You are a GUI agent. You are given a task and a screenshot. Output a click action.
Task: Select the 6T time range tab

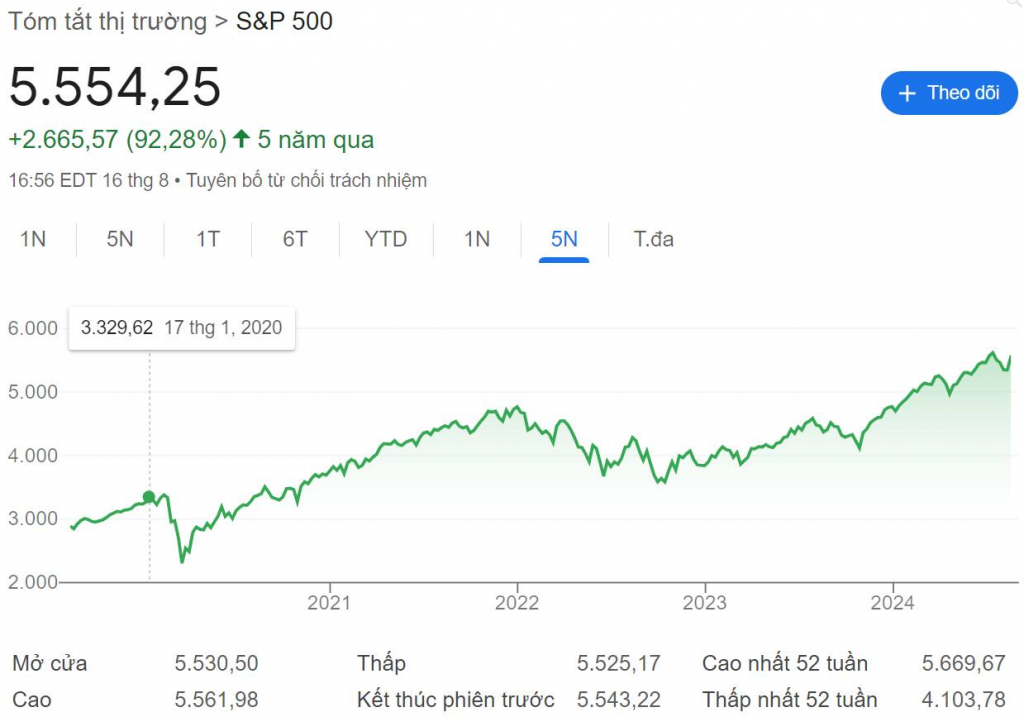click(294, 239)
